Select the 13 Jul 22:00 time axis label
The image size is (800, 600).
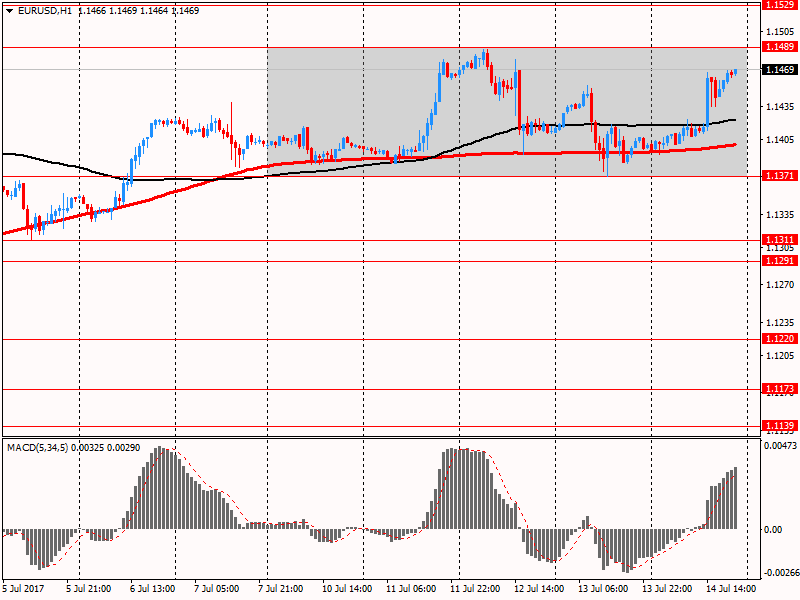667,589
